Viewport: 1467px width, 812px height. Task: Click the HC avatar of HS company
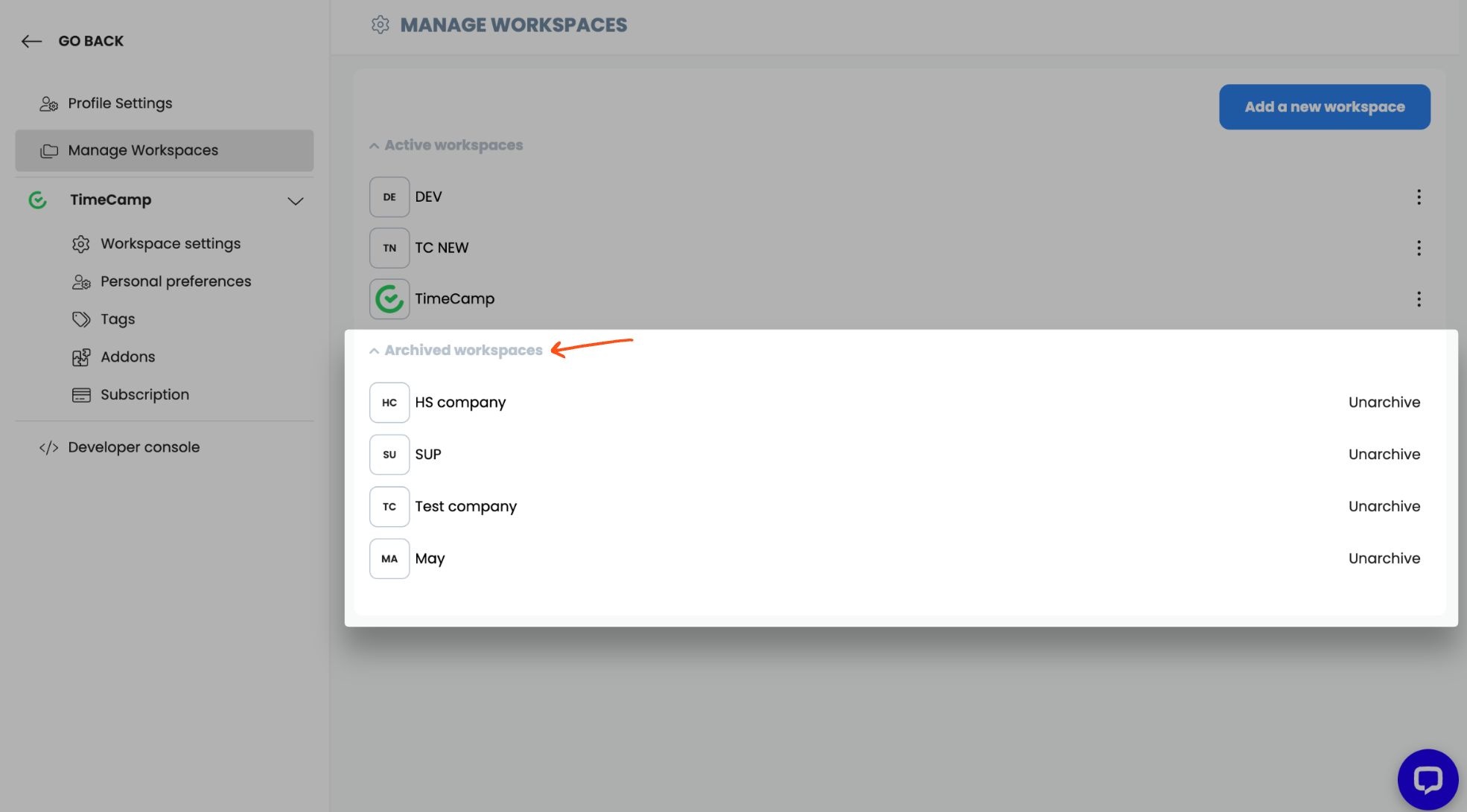389,403
